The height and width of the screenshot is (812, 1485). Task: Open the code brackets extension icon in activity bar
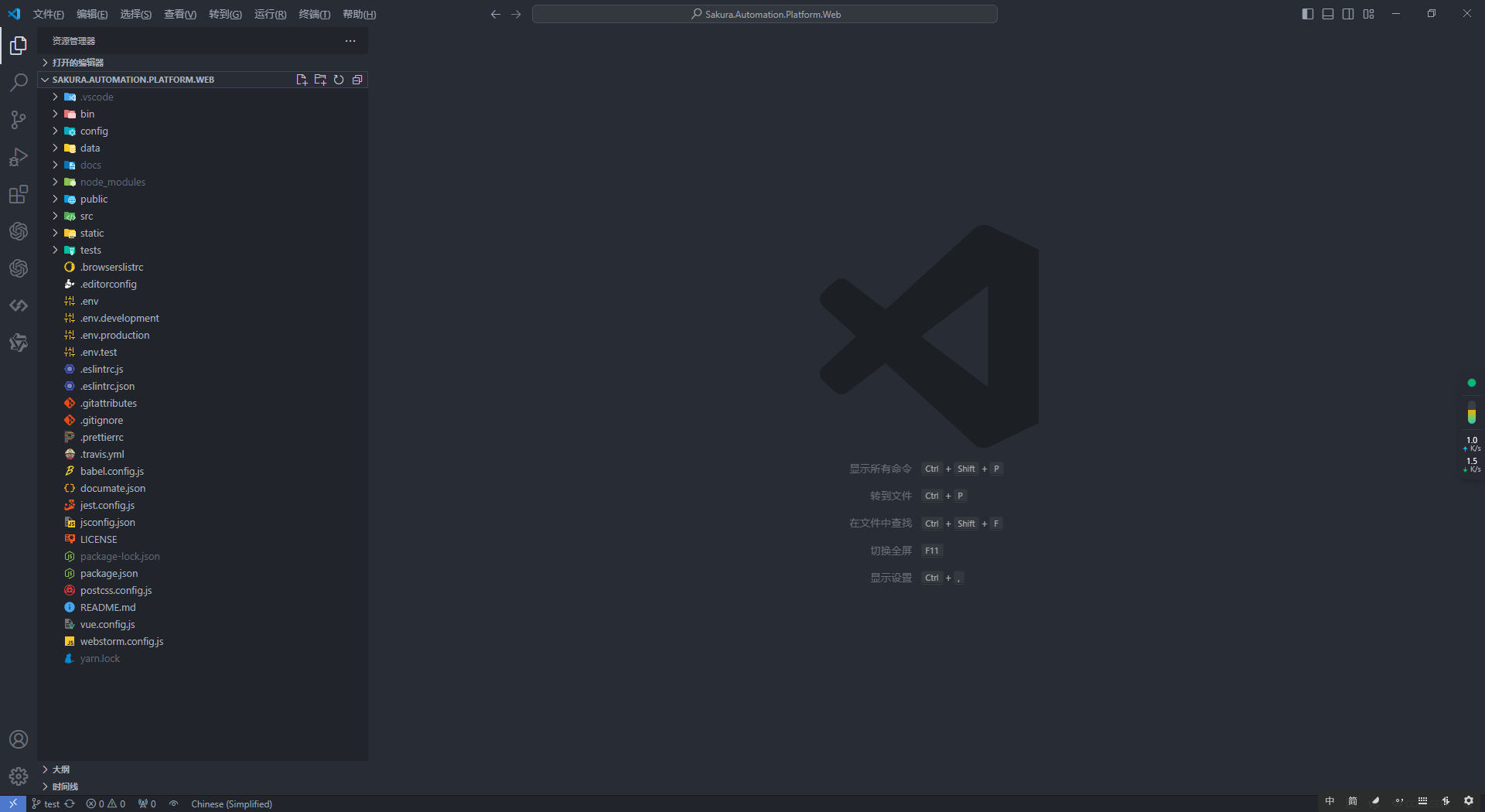(19, 305)
